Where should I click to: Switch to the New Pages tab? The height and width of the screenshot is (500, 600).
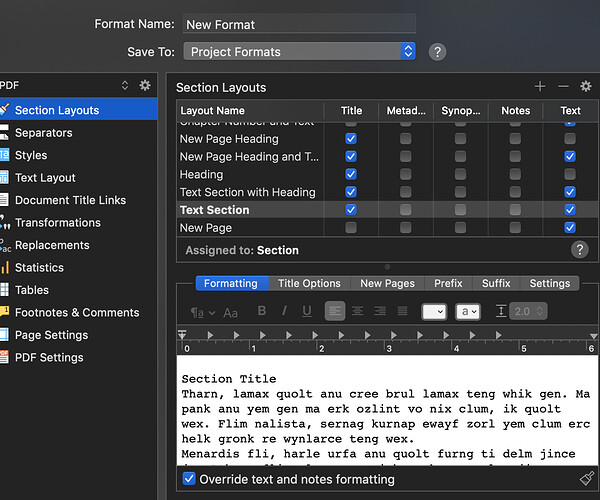point(387,283)
